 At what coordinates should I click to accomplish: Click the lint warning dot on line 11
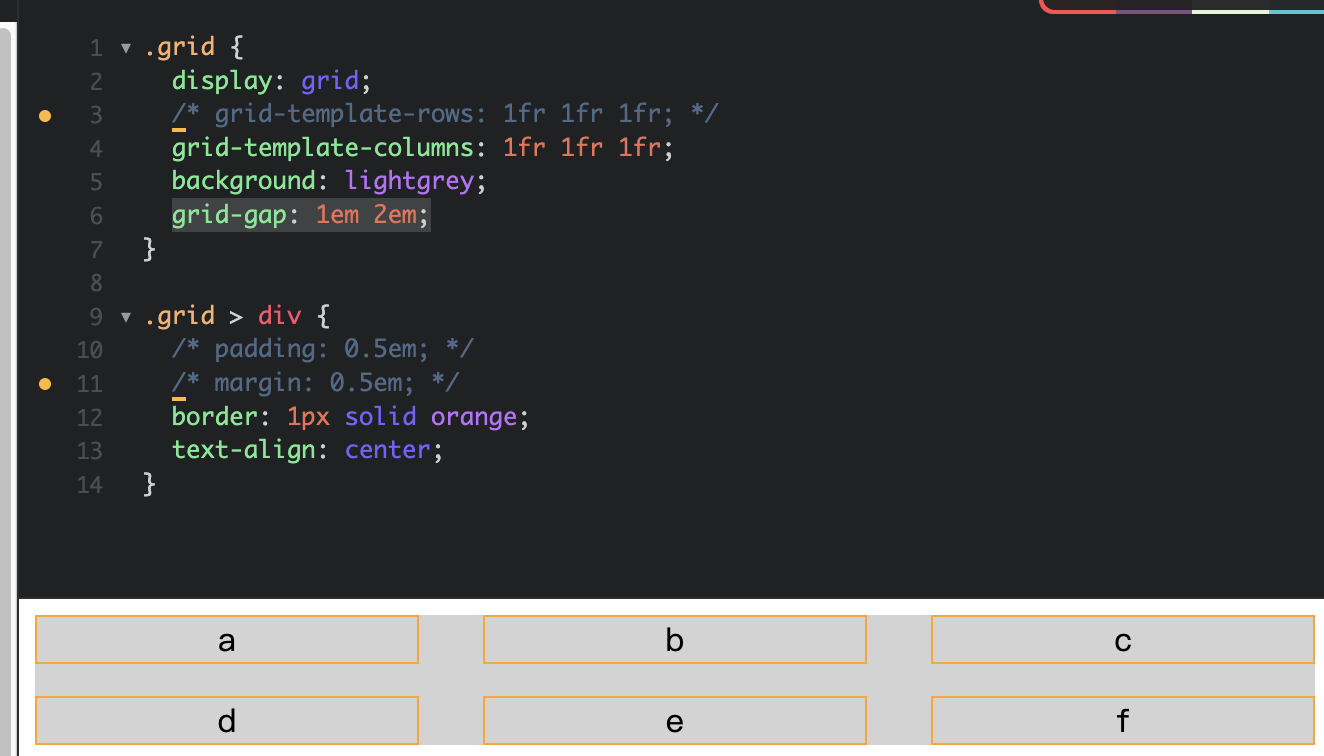tap(45, 384)
